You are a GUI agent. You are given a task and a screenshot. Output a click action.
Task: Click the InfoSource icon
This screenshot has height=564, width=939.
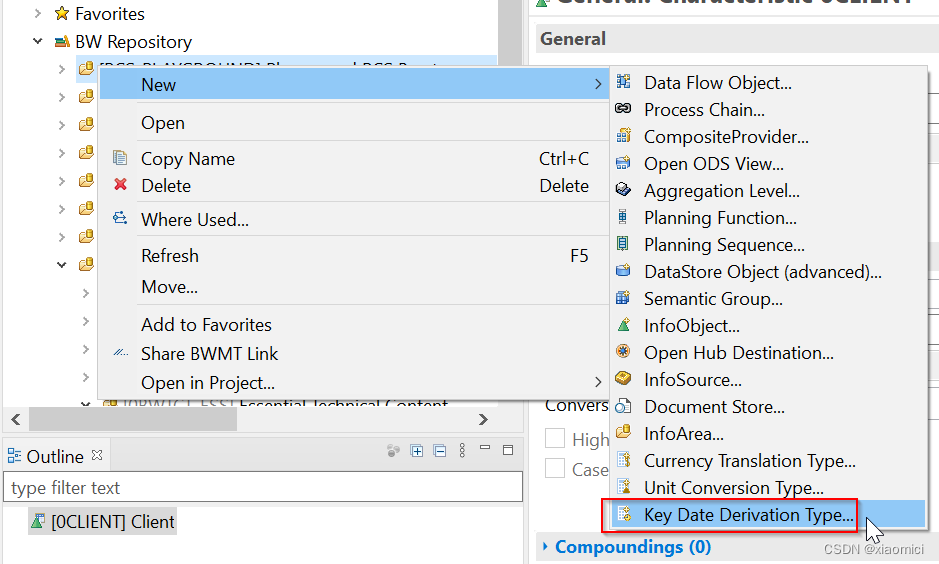[623, 378]
